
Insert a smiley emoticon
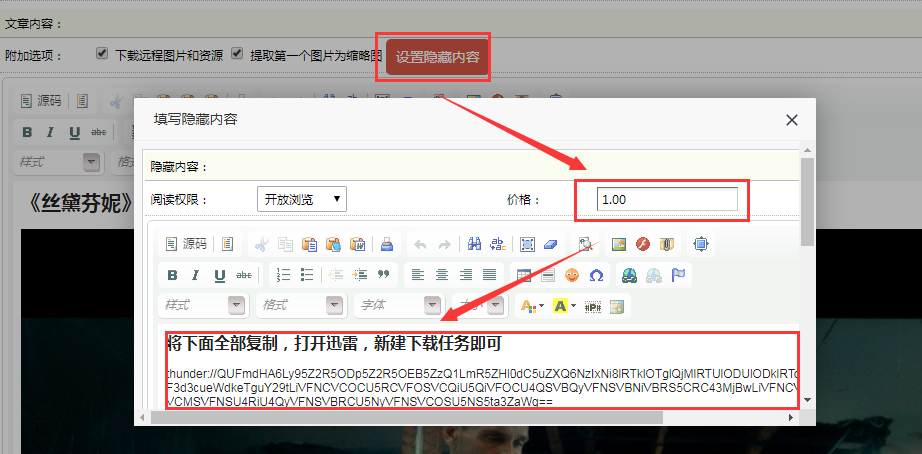pyautogui.click(x=572, y=275)
